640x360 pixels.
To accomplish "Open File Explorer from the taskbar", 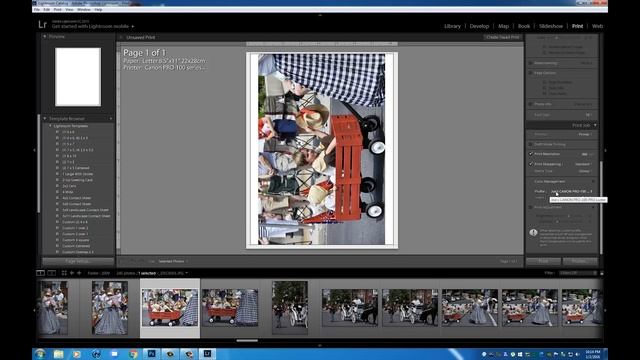I will (x=58, y=354).
